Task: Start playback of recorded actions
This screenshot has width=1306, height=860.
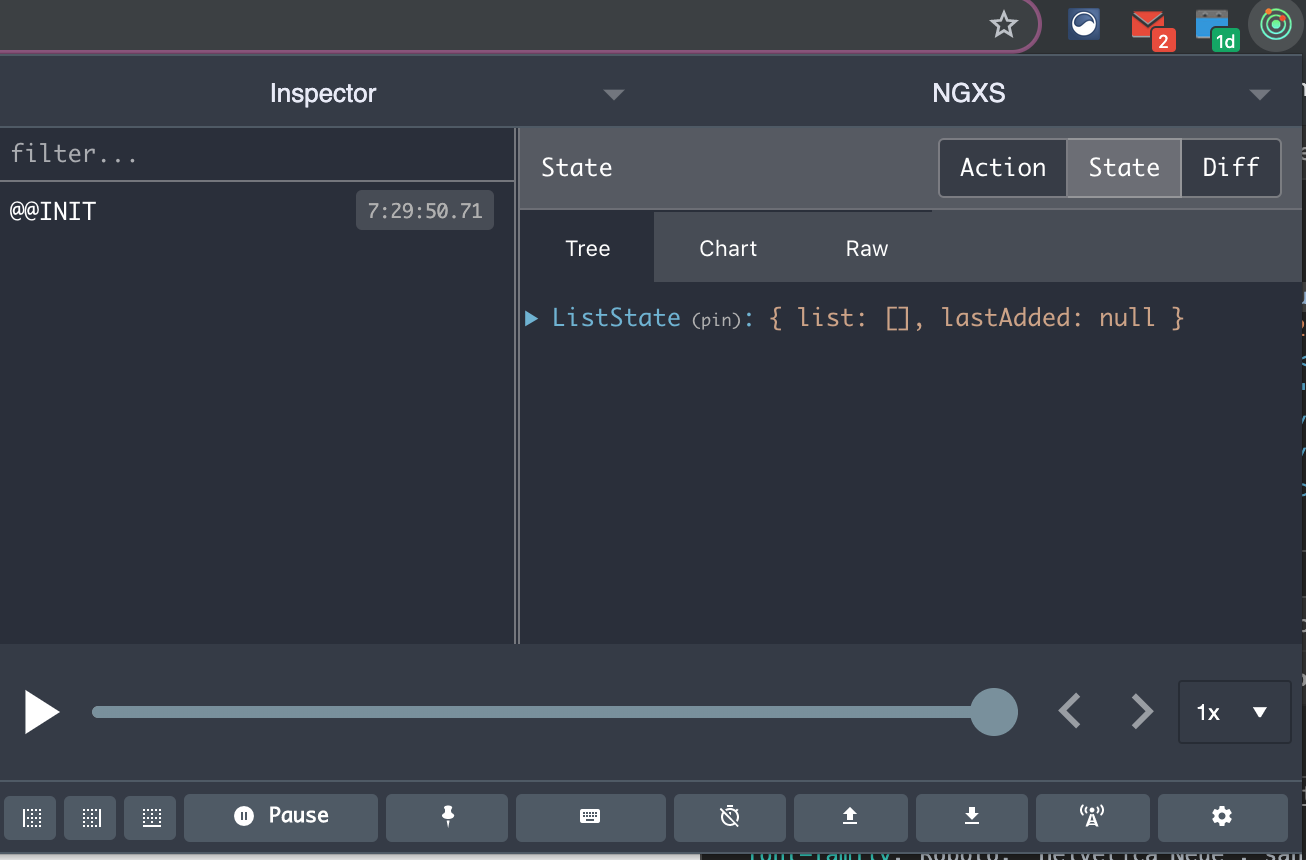Action: pos(42,712)
